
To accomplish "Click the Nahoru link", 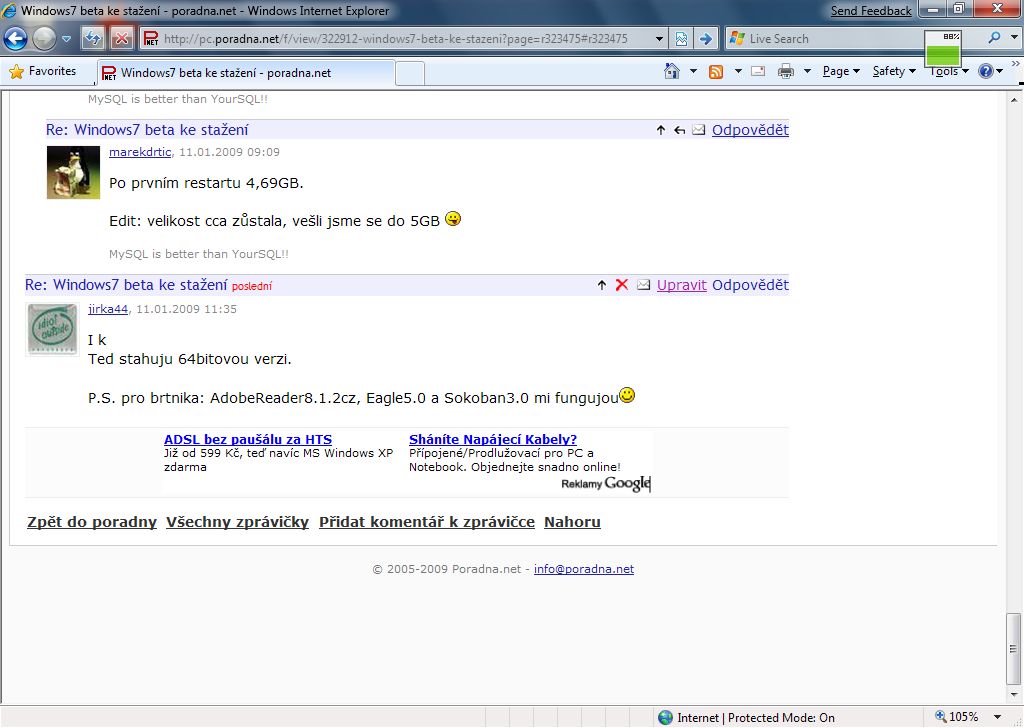I will 572,522.
